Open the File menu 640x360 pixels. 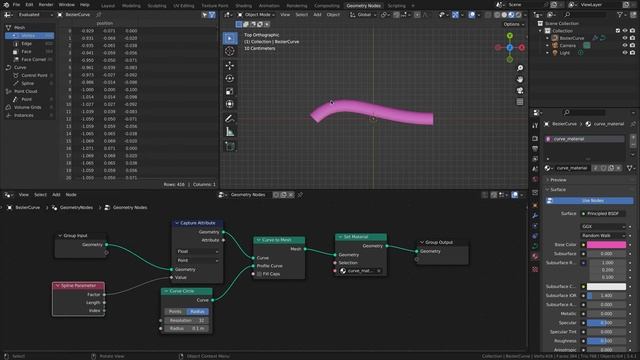point(16,5)
